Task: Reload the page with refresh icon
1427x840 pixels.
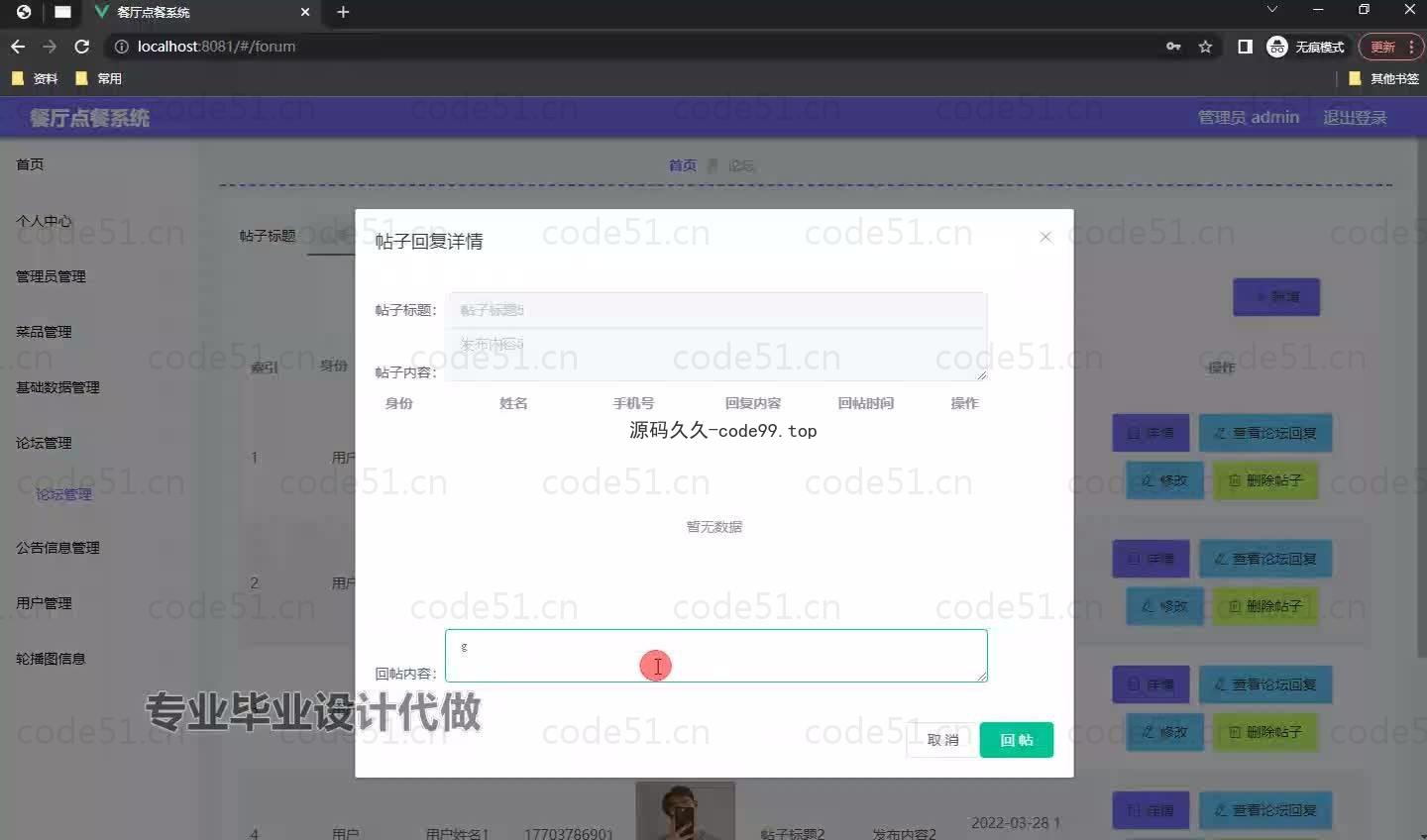Action: pyautogui.click(x=82, y=47)
